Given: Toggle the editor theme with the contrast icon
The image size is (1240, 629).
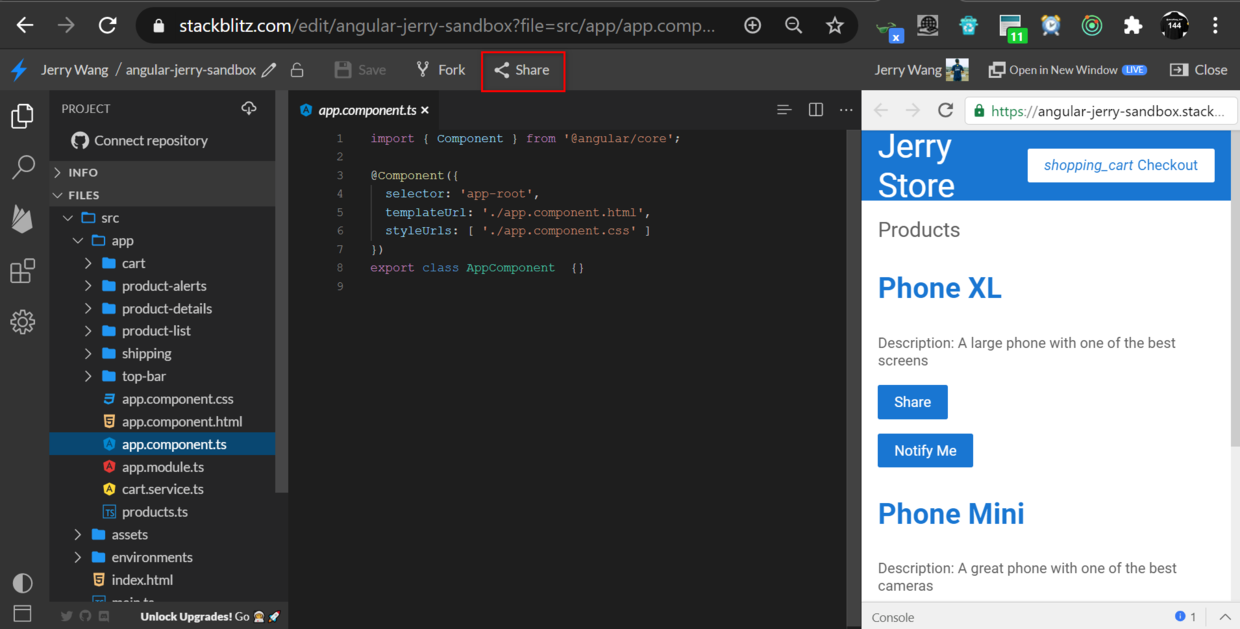Looking at the screenshot, I should point(22,583).
